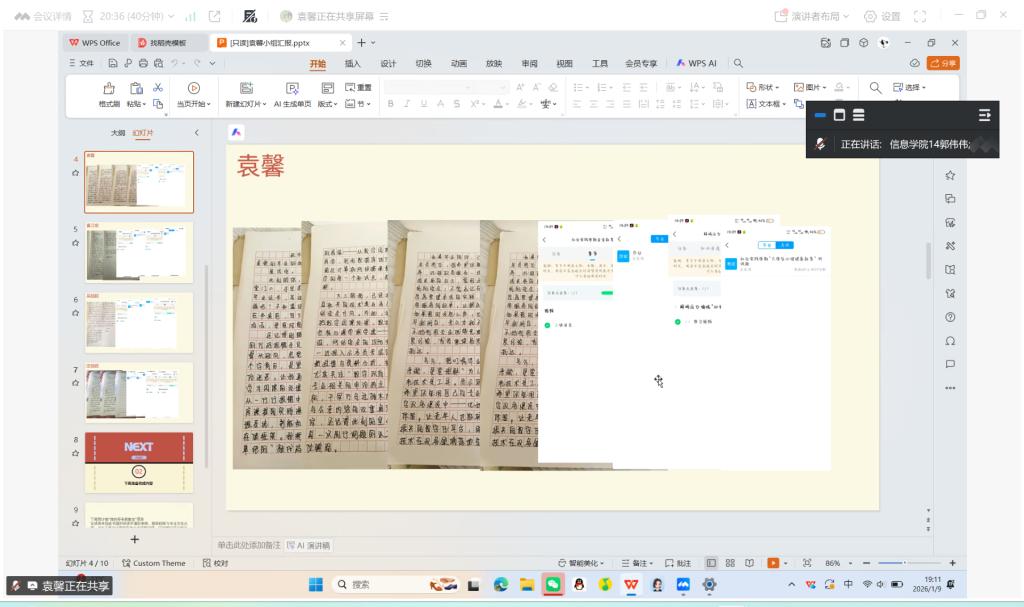Open the Shapes (形状) dropdown
Viewport: 1024px width, 607px height.
pyautogui.click(x=766, y=87)
